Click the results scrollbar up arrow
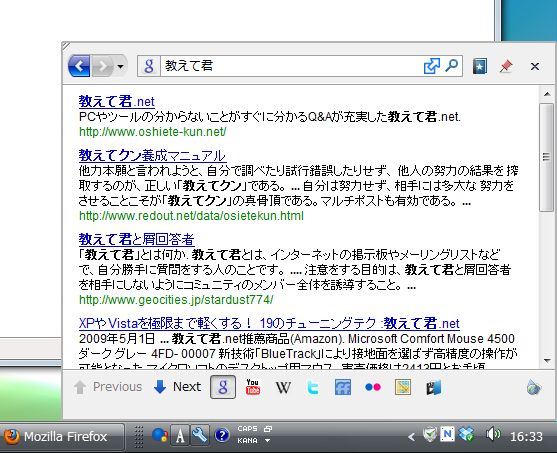The image size is (557, 453). click(x=547, y=94)
